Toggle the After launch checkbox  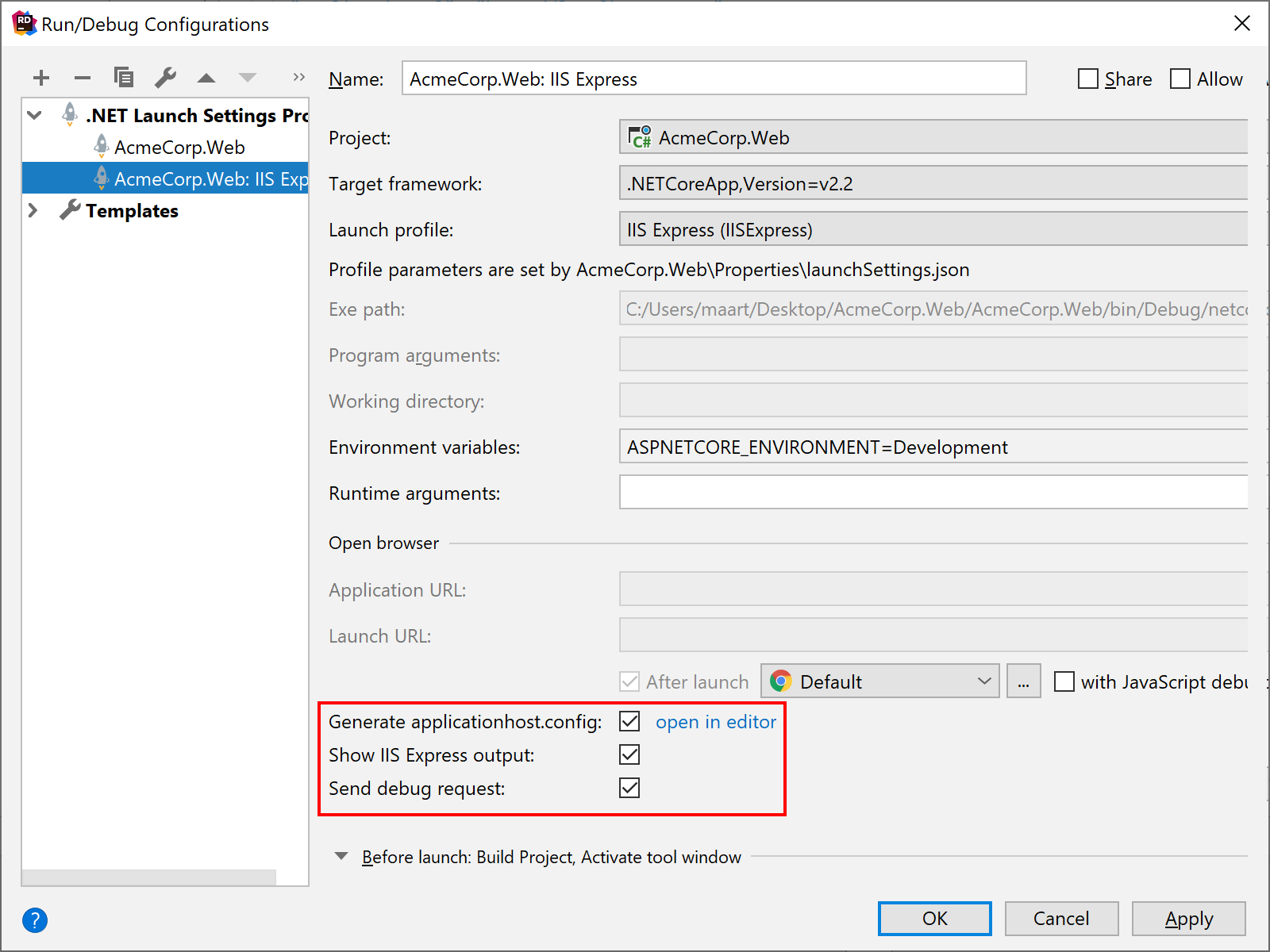pyautogui.click(x=629, y=681)
